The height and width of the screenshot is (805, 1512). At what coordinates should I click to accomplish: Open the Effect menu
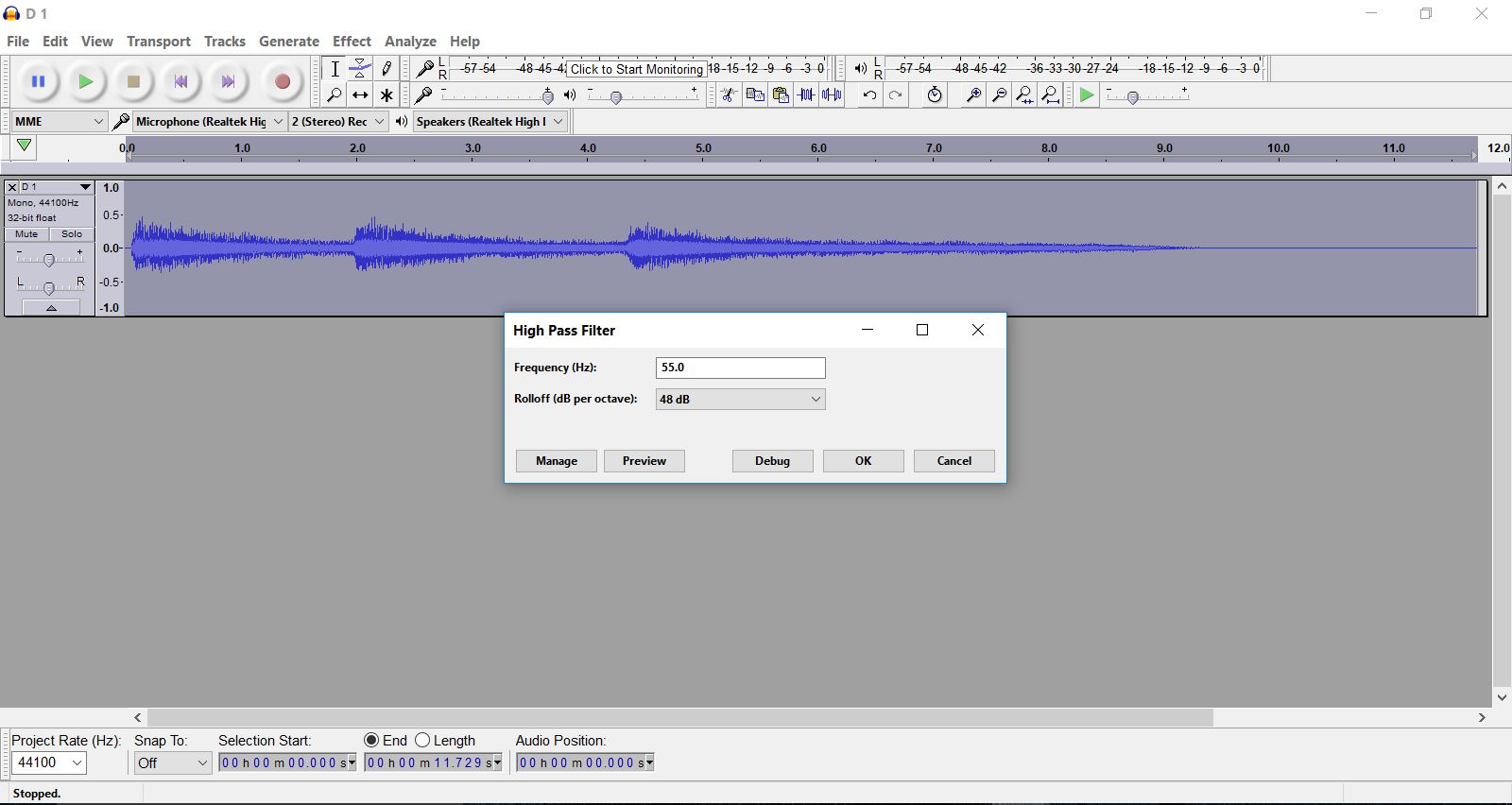point(352,42)
